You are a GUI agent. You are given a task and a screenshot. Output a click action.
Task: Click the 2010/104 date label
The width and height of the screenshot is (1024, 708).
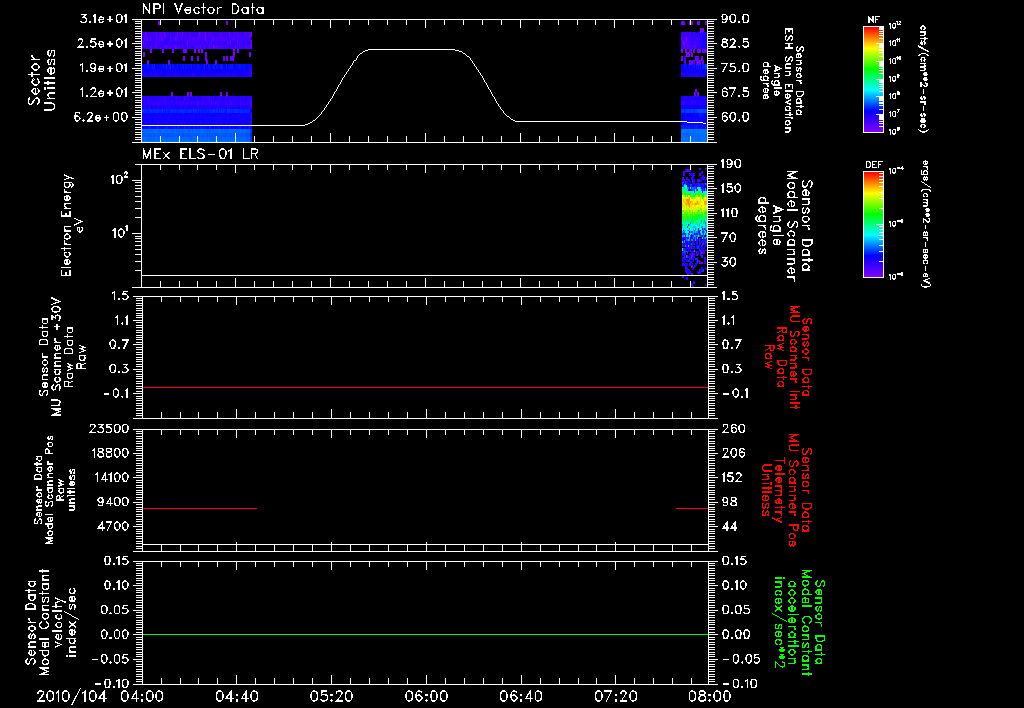(71, 696)
